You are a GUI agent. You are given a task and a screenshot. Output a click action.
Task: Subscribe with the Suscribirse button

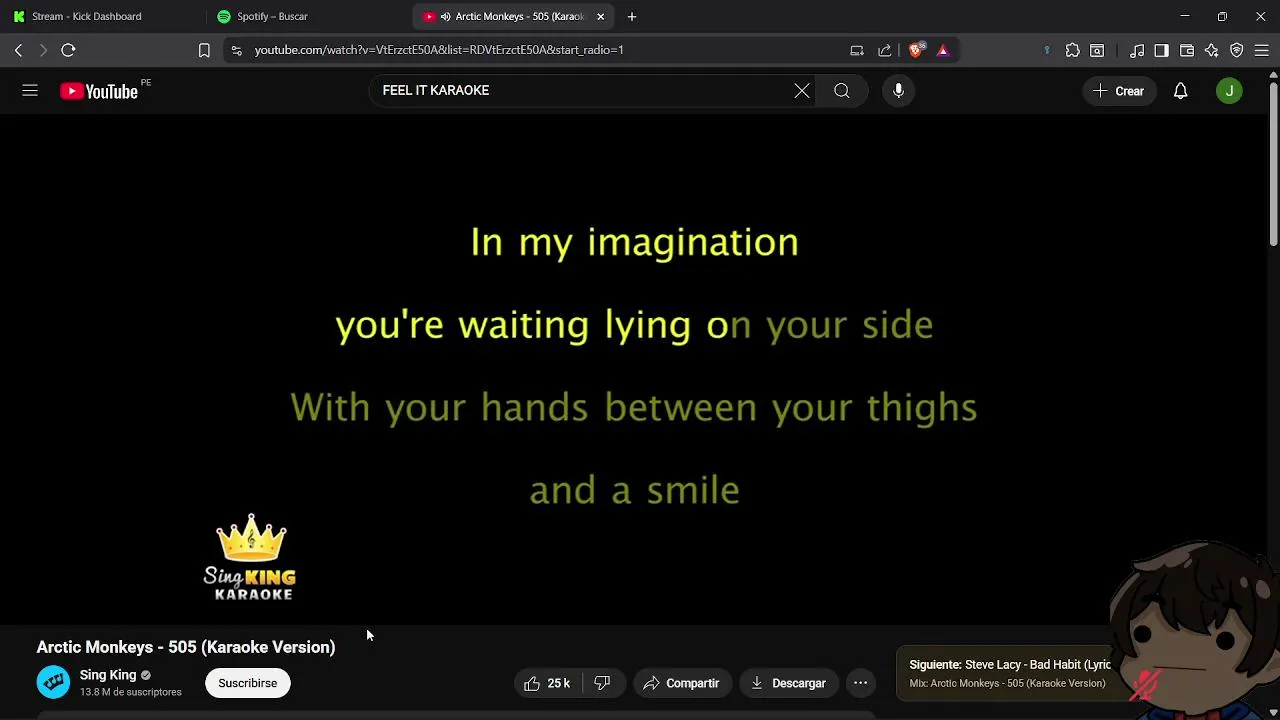[248, 683]
